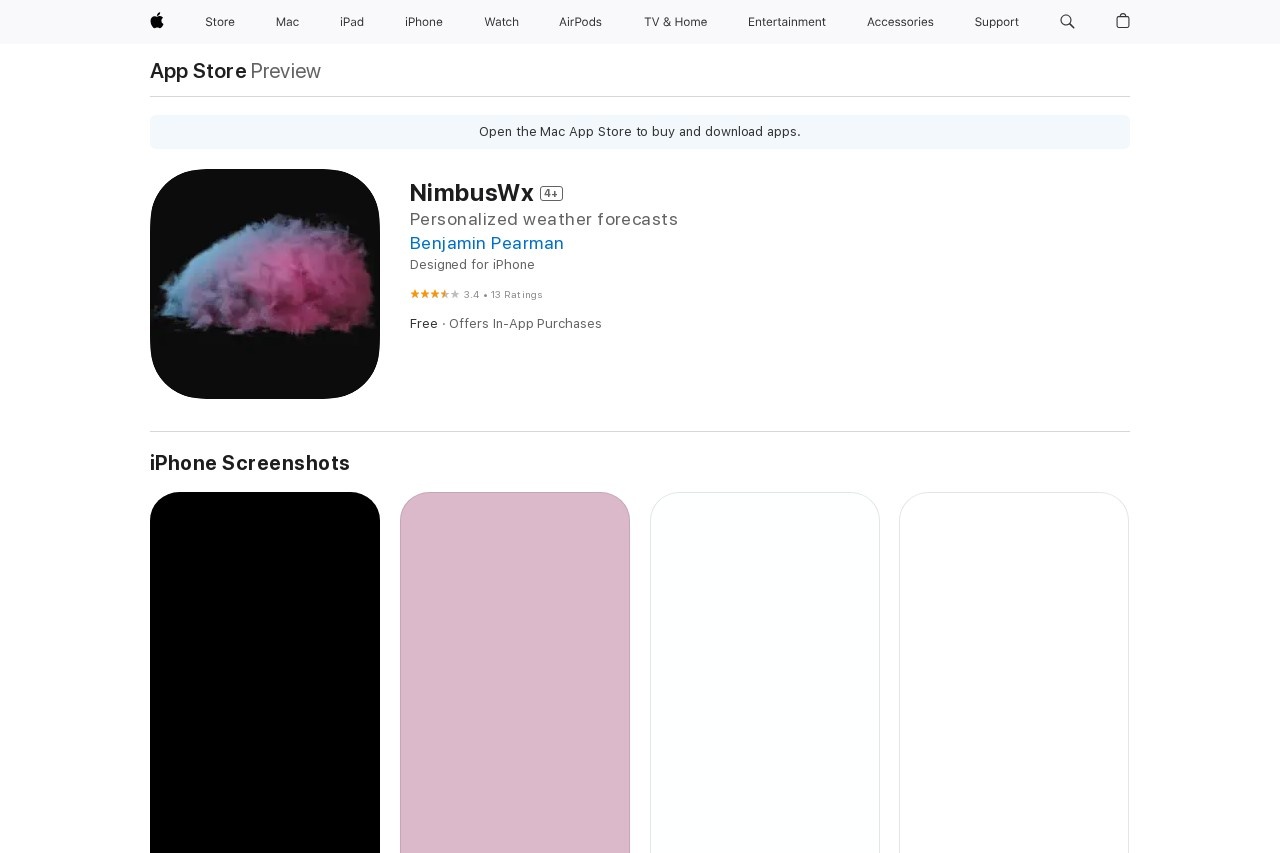1280x853 pixels.
Task: Open the TV & Home menu
Action: tap(675, 22)
